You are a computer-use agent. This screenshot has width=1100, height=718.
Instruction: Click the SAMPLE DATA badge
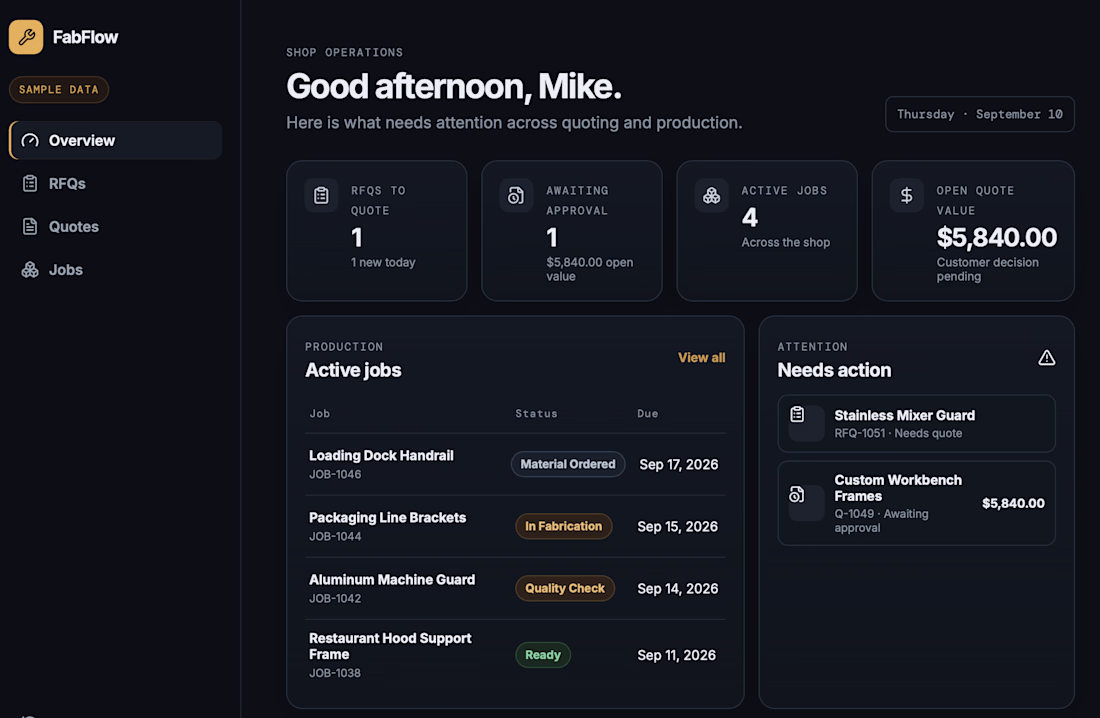pyautogui.click(x=59, y=90)
